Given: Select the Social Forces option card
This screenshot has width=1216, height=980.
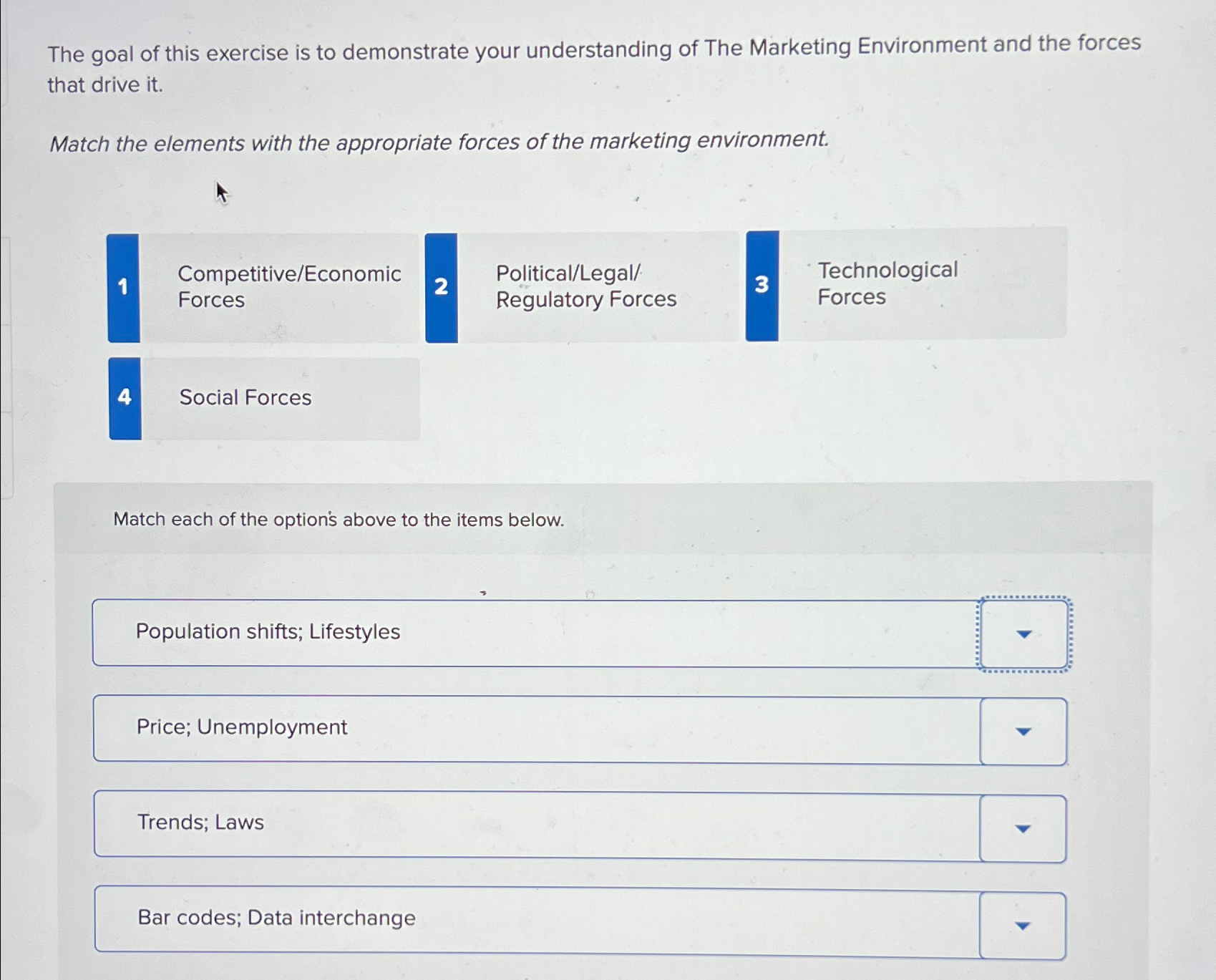Looking at the screenshot, I should click(x=264, y=399).
